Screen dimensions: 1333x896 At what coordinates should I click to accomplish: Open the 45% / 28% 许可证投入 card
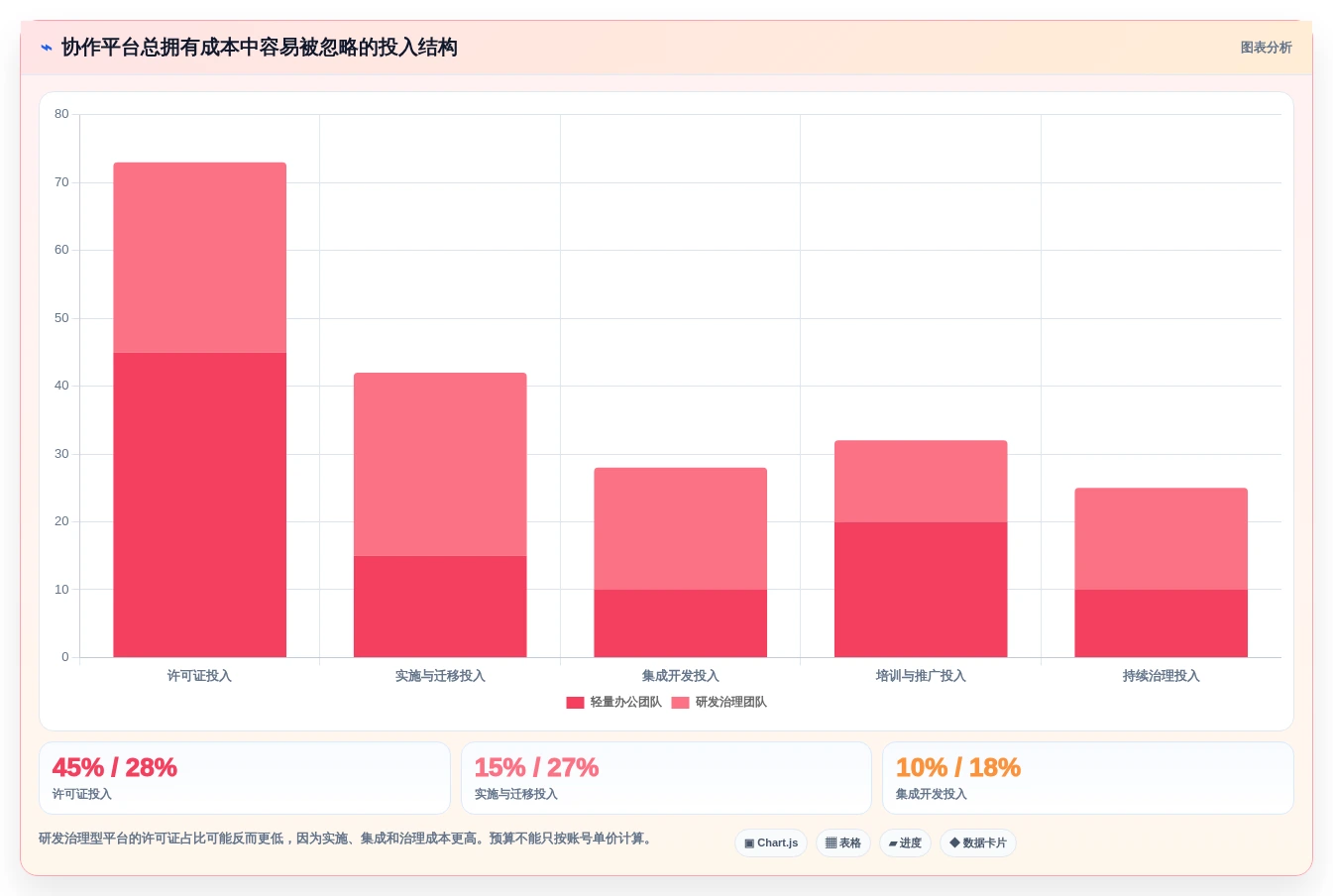pyautogui.click(x=245, y=778)
